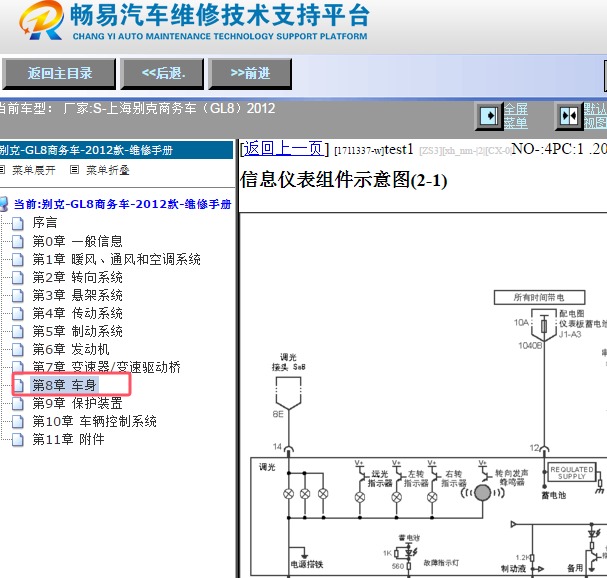This screenshot has width=607, height=578.
Task: Open 第10章 车辆控制系统
Action: pyautogui.click(x=94, y=421)
